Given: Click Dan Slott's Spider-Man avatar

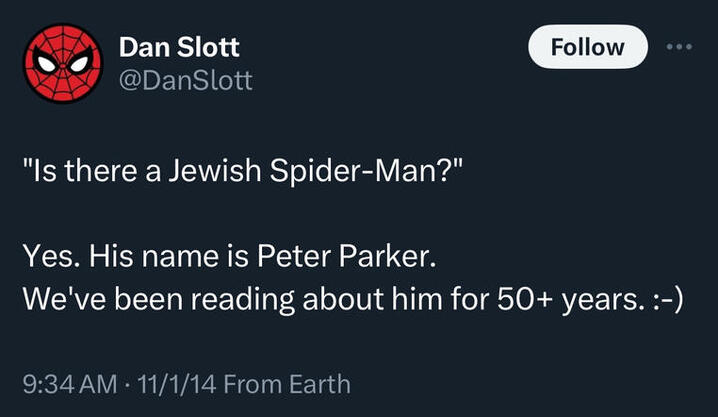Looking at the screenshot, I should (x=62, y=63).
